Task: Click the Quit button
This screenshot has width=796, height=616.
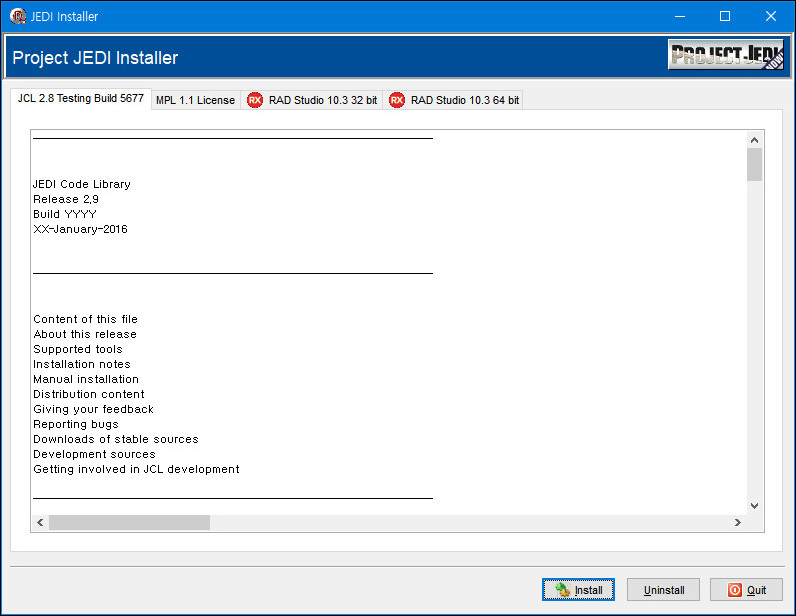Action: point(746,590)
